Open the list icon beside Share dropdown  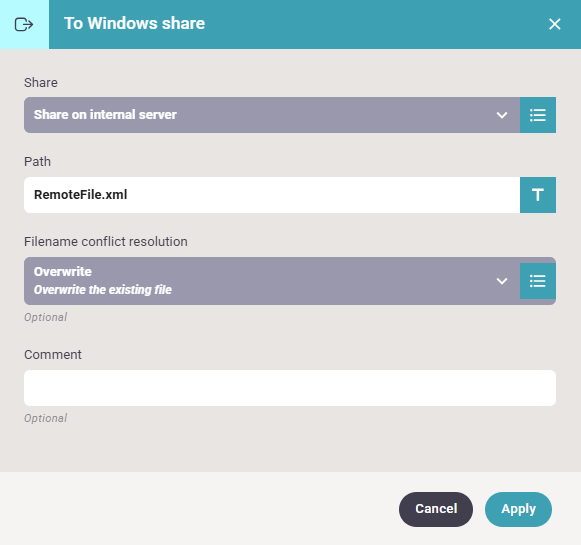click(x=538, y=115)
